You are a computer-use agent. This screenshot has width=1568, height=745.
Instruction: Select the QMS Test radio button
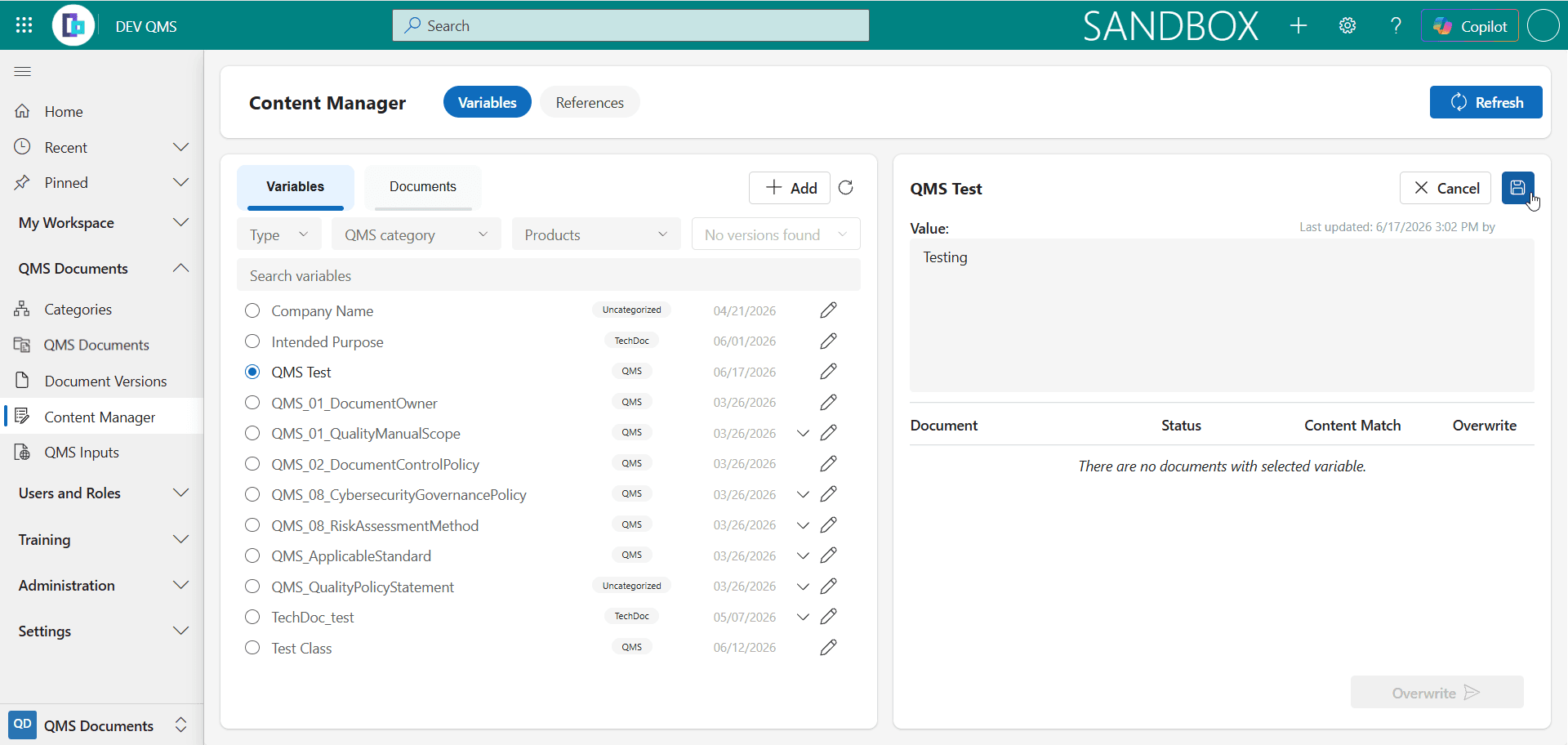click(x=252, y=372)
